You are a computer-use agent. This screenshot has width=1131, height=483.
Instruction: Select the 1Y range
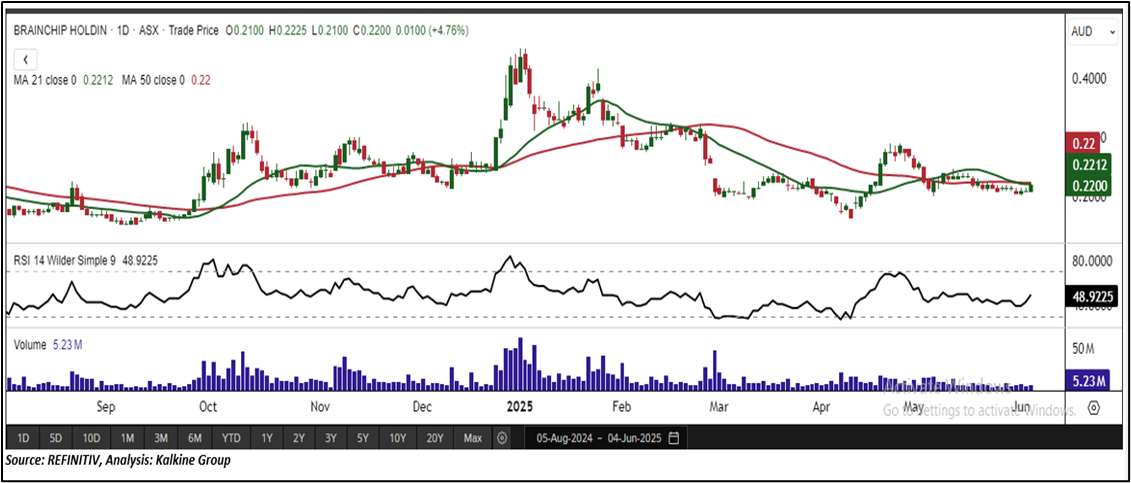267,438
